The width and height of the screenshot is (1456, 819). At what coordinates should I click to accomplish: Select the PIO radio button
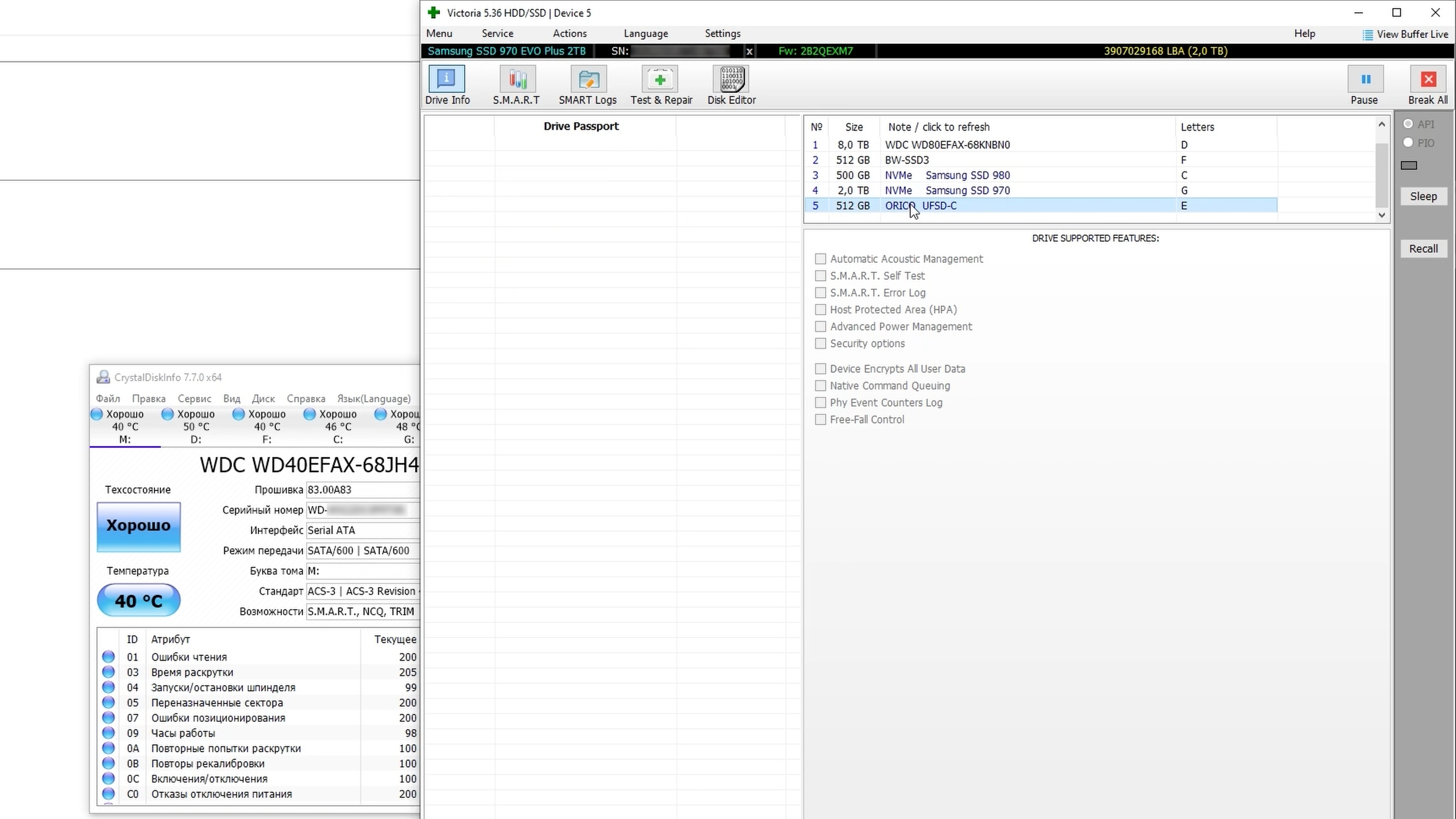coord(1408,143)
